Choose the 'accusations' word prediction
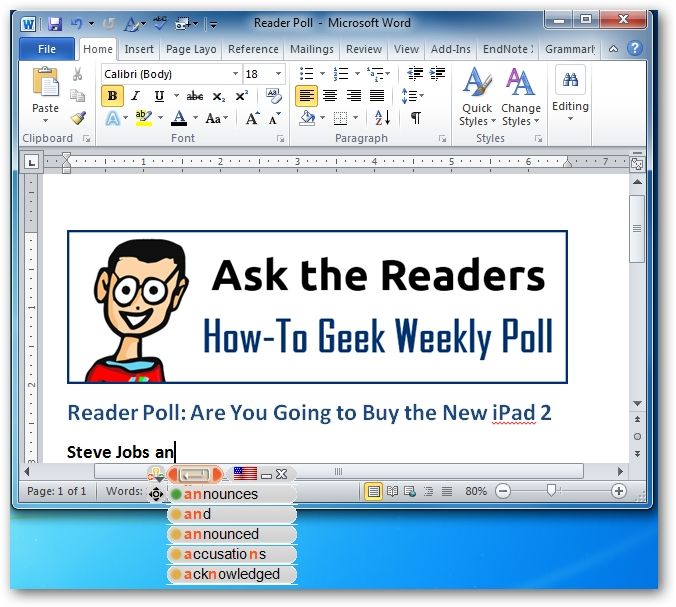Viewport: 676px width, 607px height. click(232, 554)
